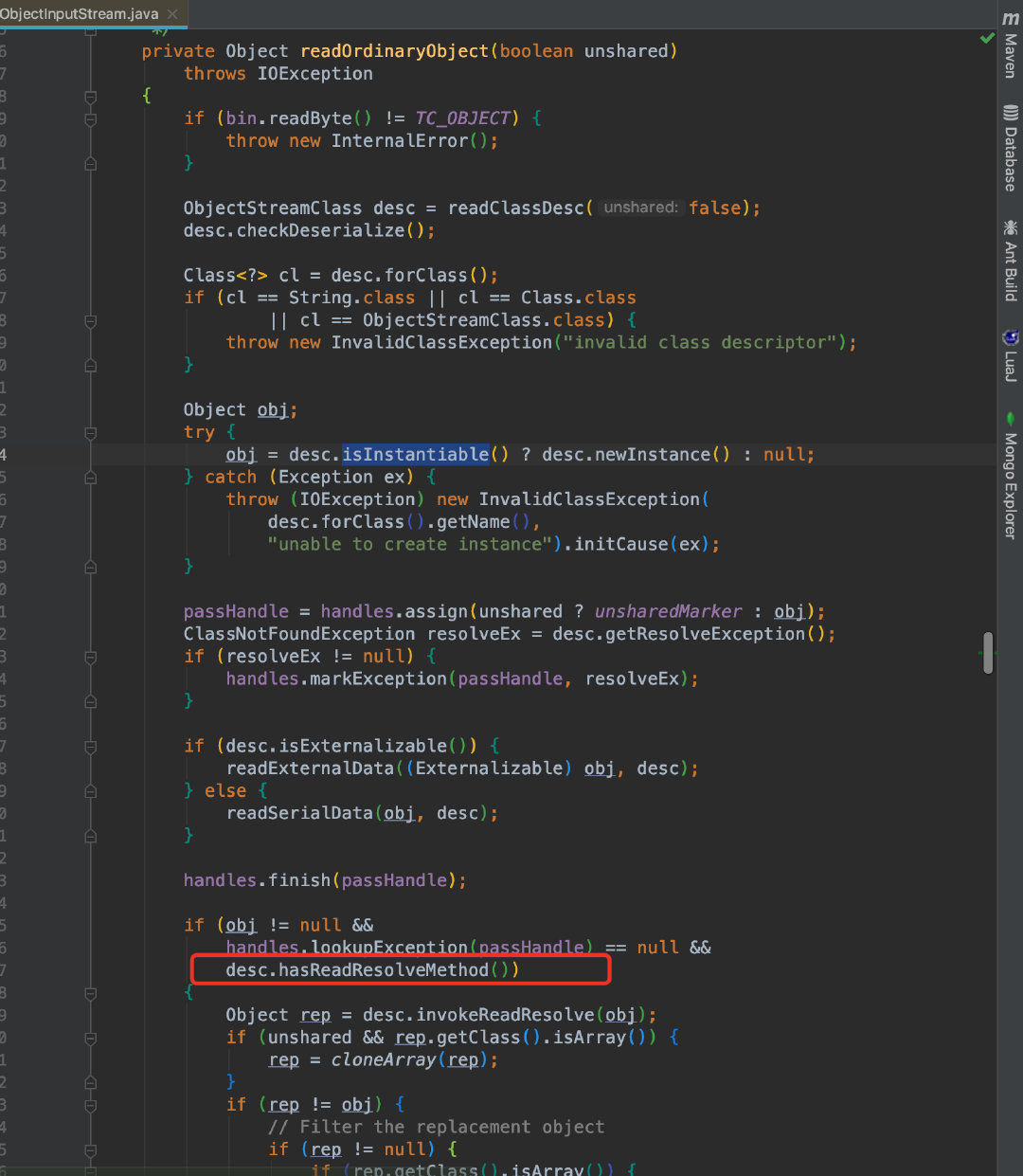Click fold end marker after readSerialData line
The image size is (1023, 1176).
91,837
